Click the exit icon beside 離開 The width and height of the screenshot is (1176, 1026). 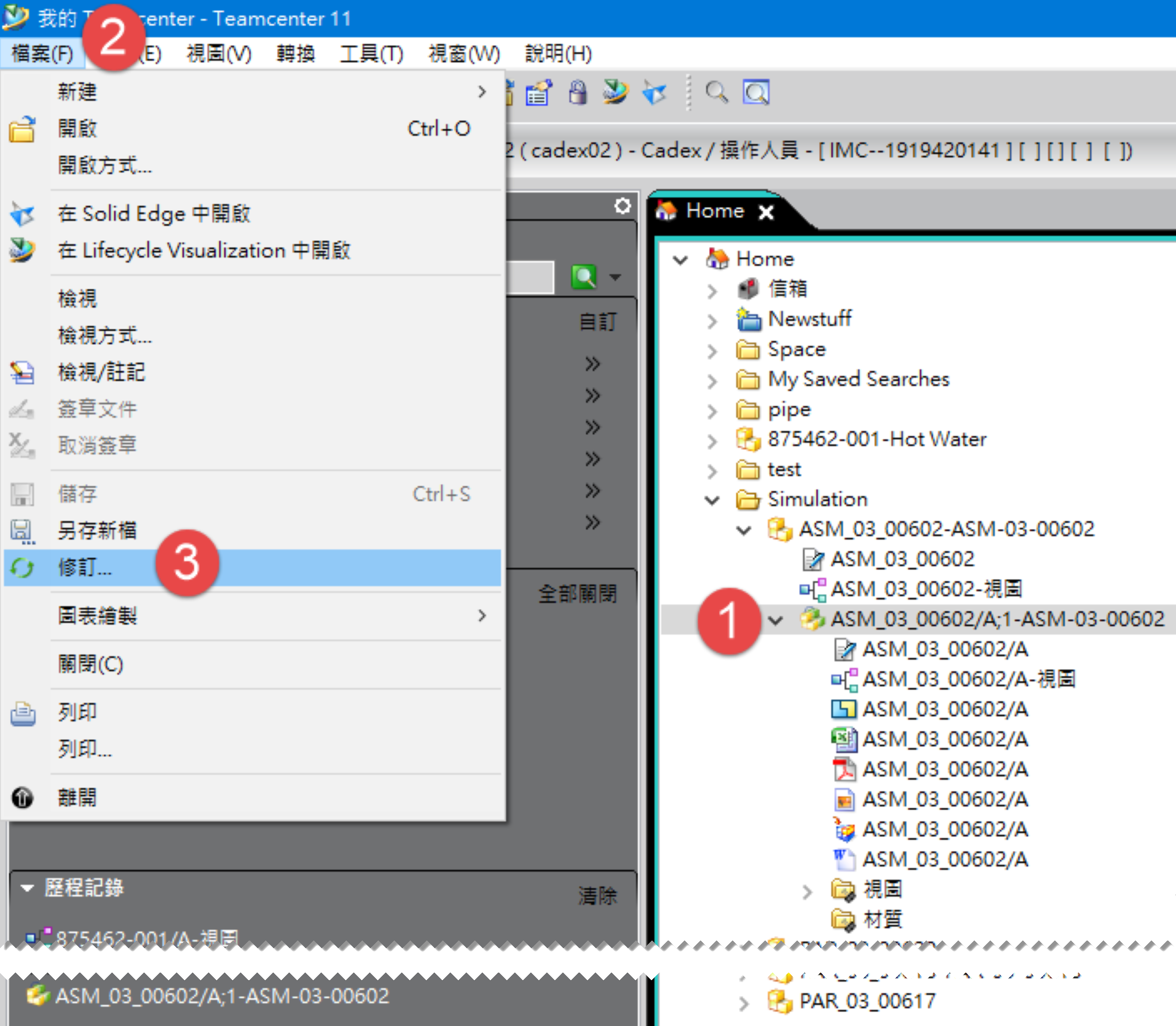22,798
